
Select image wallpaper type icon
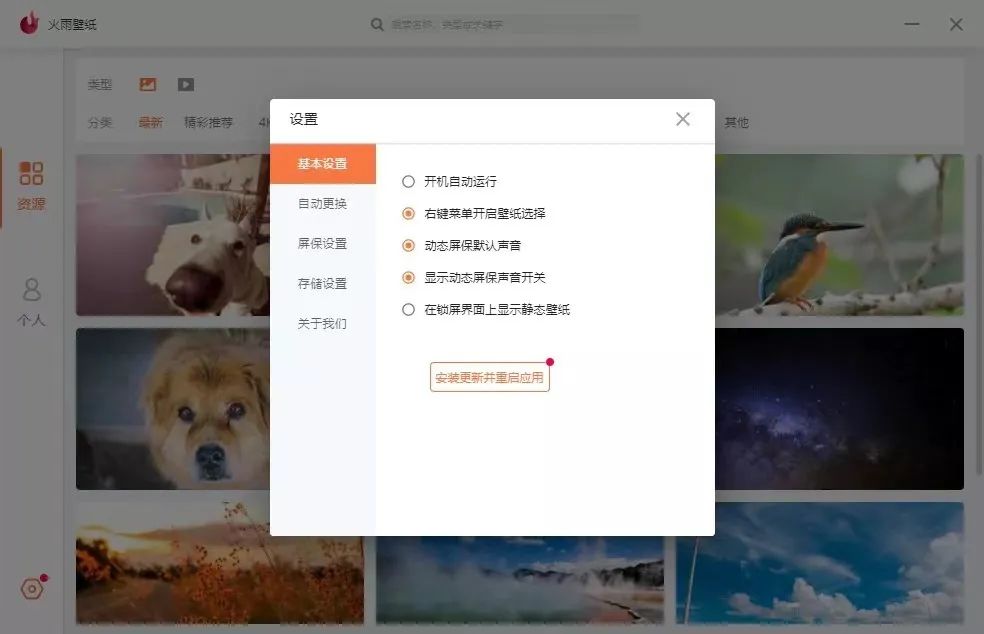(147, 84)
